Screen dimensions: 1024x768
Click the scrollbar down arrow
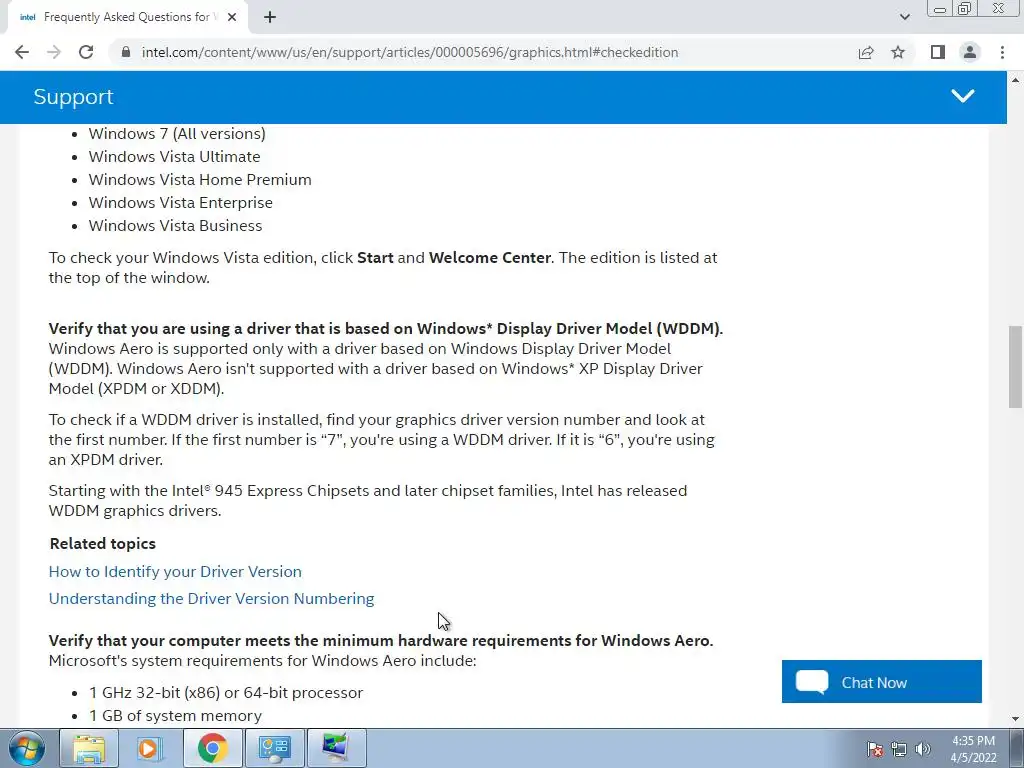click(x=1016, y=719)
